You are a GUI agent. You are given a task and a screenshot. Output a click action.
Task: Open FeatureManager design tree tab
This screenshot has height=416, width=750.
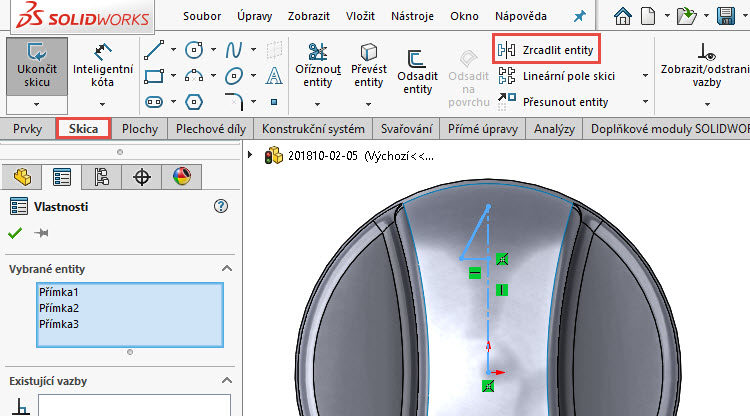pyautogui.click(x=22, y=177)
